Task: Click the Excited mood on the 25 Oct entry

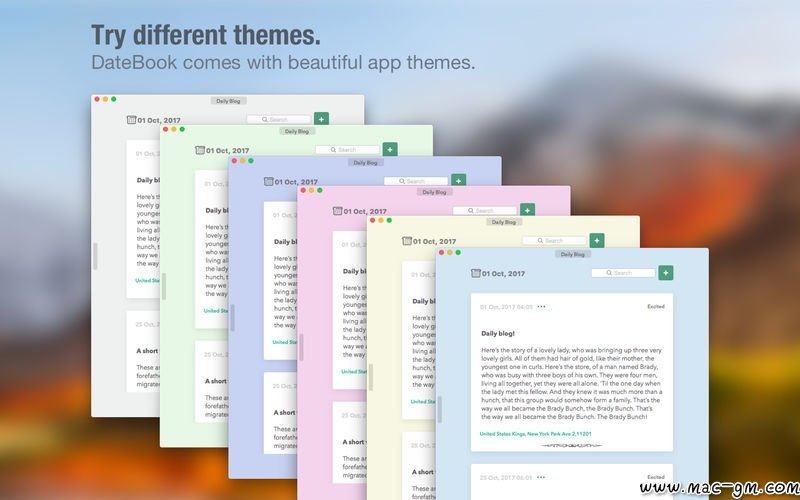Action: coord(656,478)
